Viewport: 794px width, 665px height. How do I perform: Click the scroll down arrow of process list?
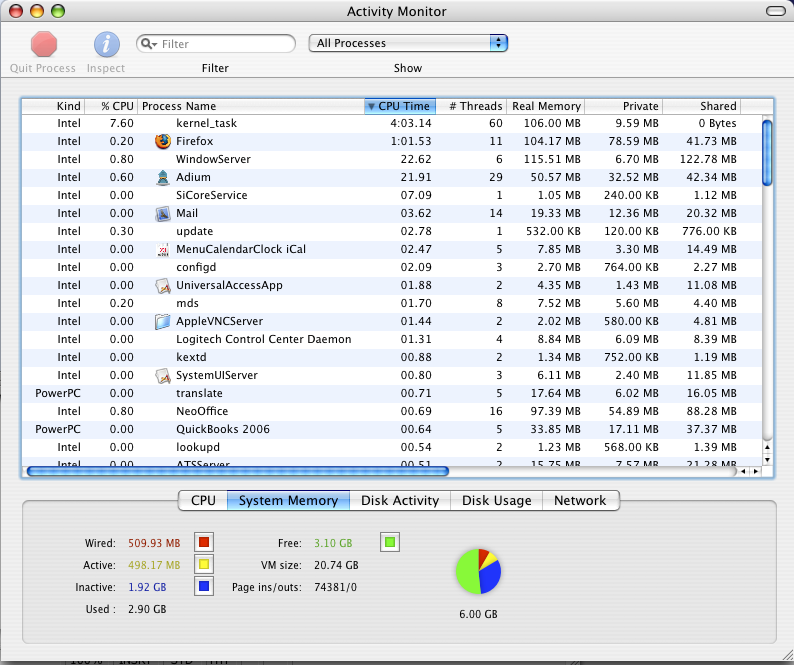point(767,460)
